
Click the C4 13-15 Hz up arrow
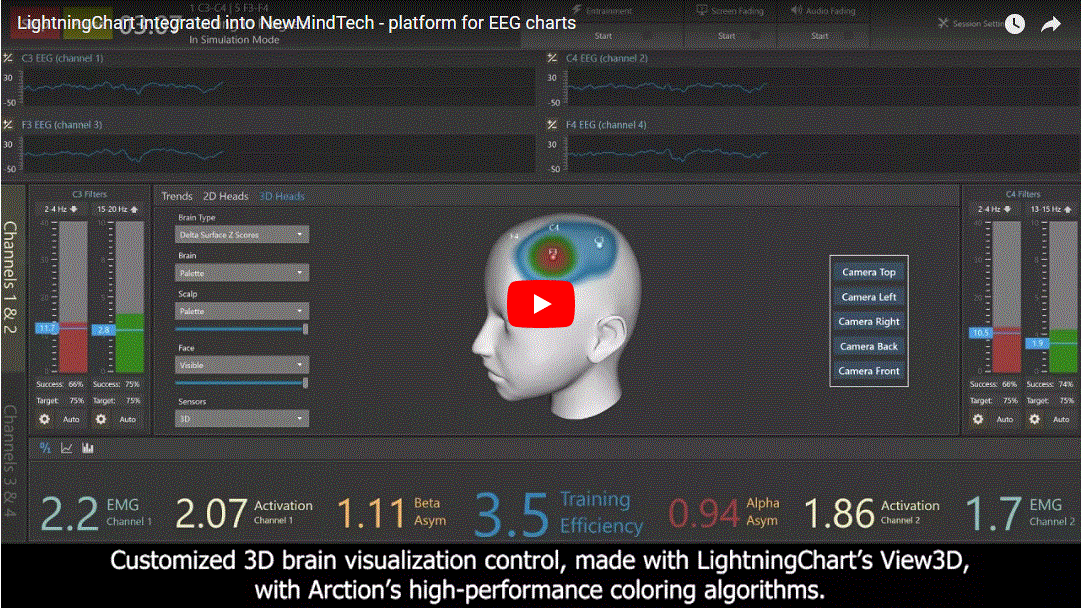(1068, 209)
